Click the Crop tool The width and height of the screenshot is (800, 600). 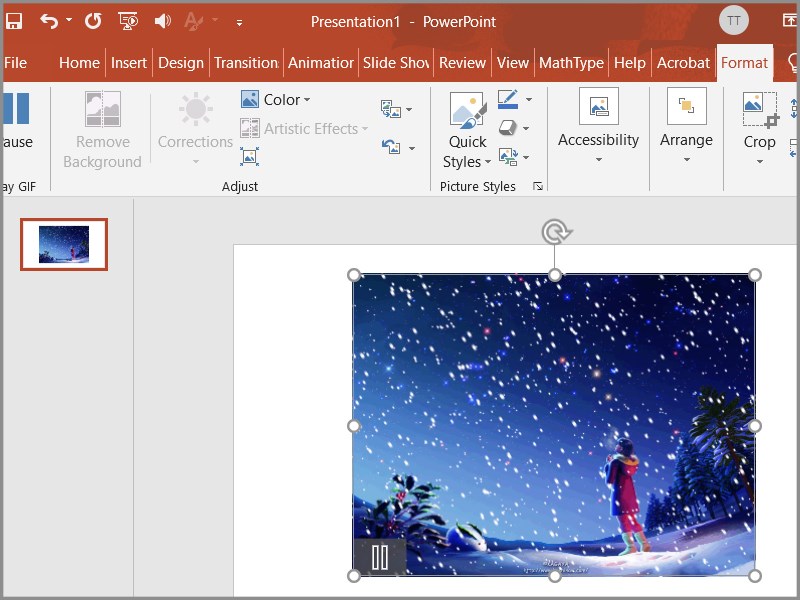[x=758, y=124]
